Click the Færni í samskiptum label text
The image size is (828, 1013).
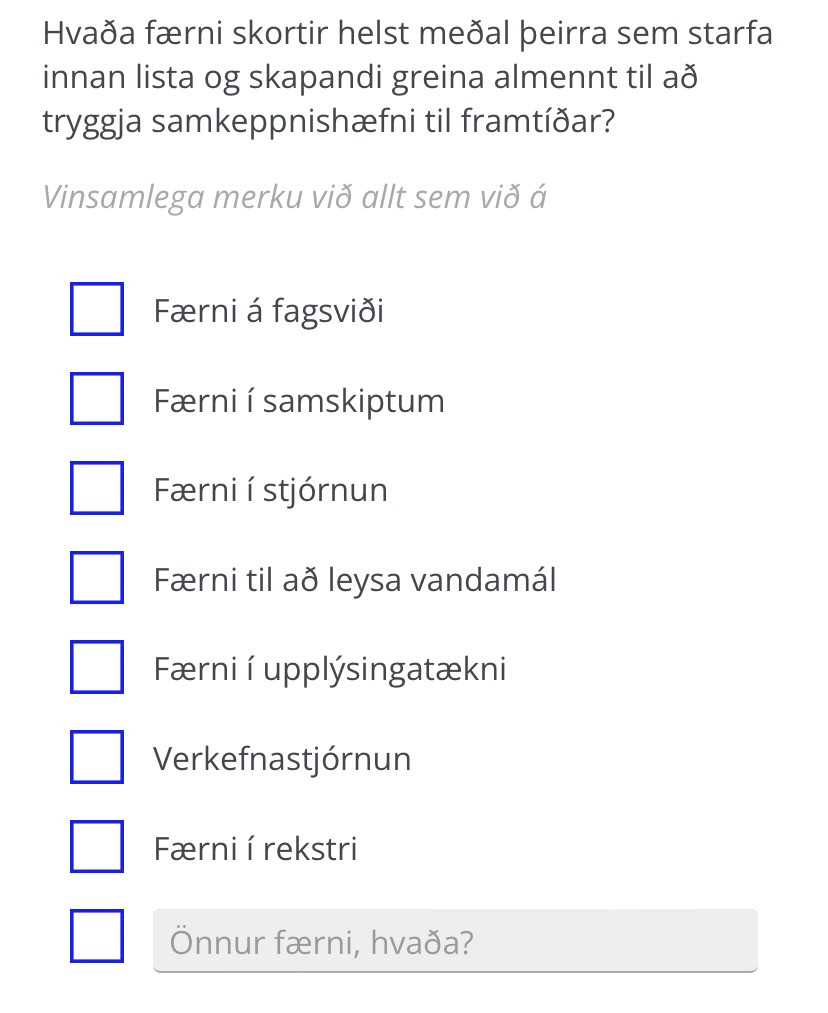pyautogui.click(x=299, y=401)
